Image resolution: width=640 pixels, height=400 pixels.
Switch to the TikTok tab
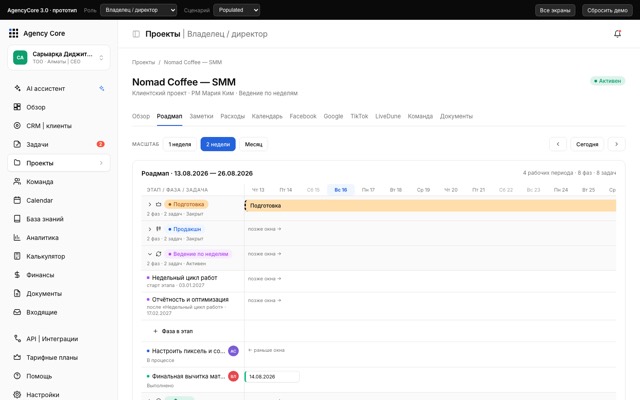click(359, 116)
